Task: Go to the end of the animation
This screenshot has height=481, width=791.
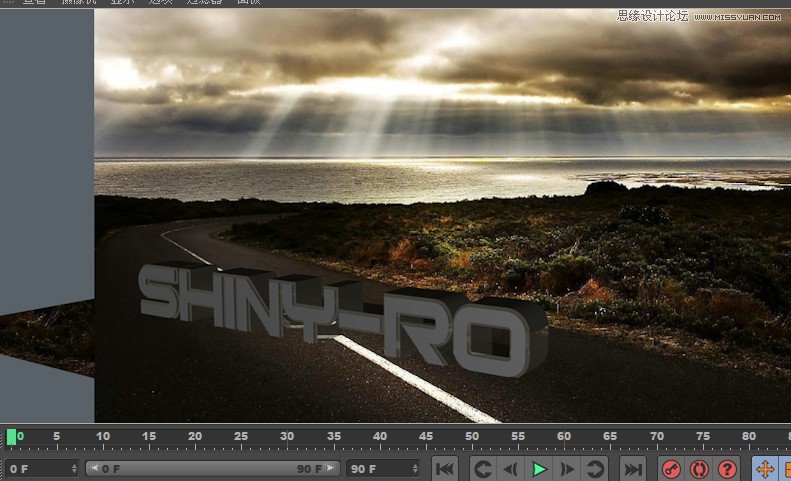Action: tap(633, 469)
